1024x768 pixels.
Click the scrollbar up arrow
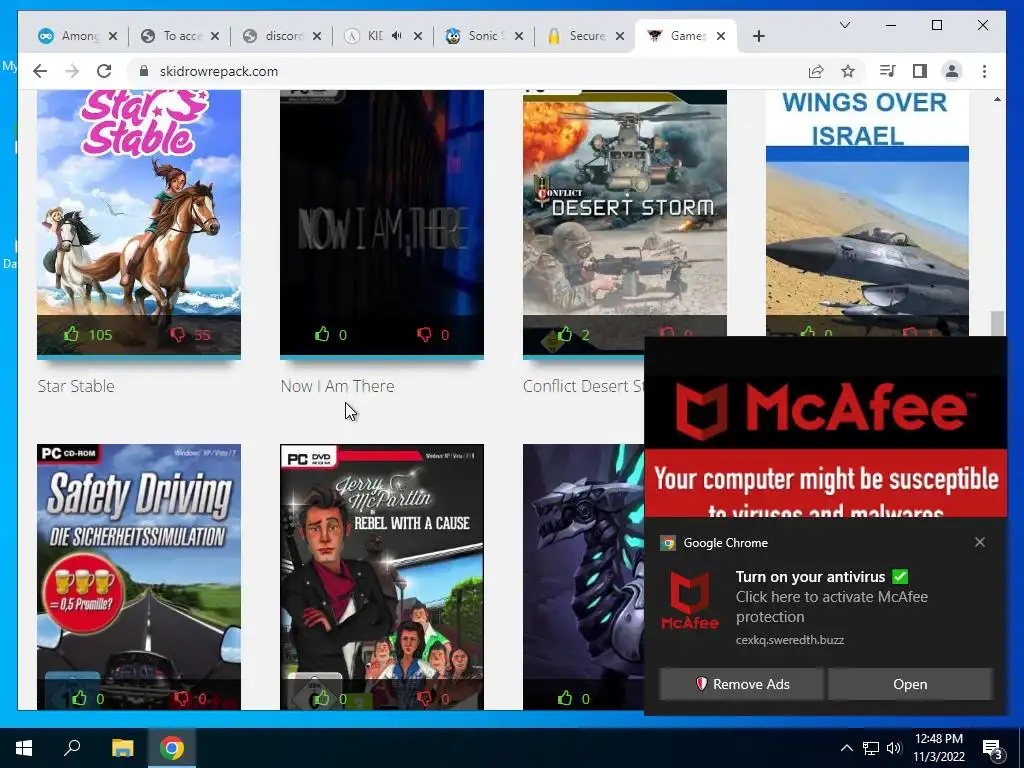pos(997,99)
